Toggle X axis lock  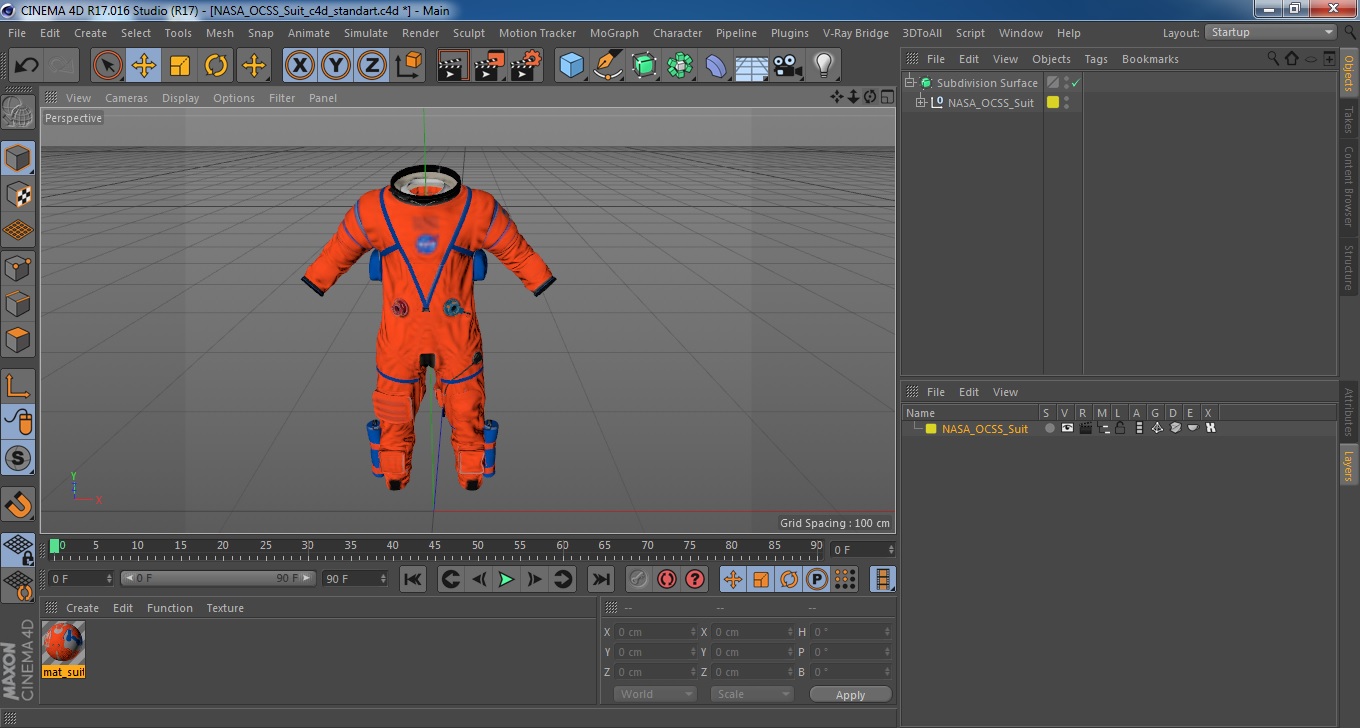click(x=299, y=66)
